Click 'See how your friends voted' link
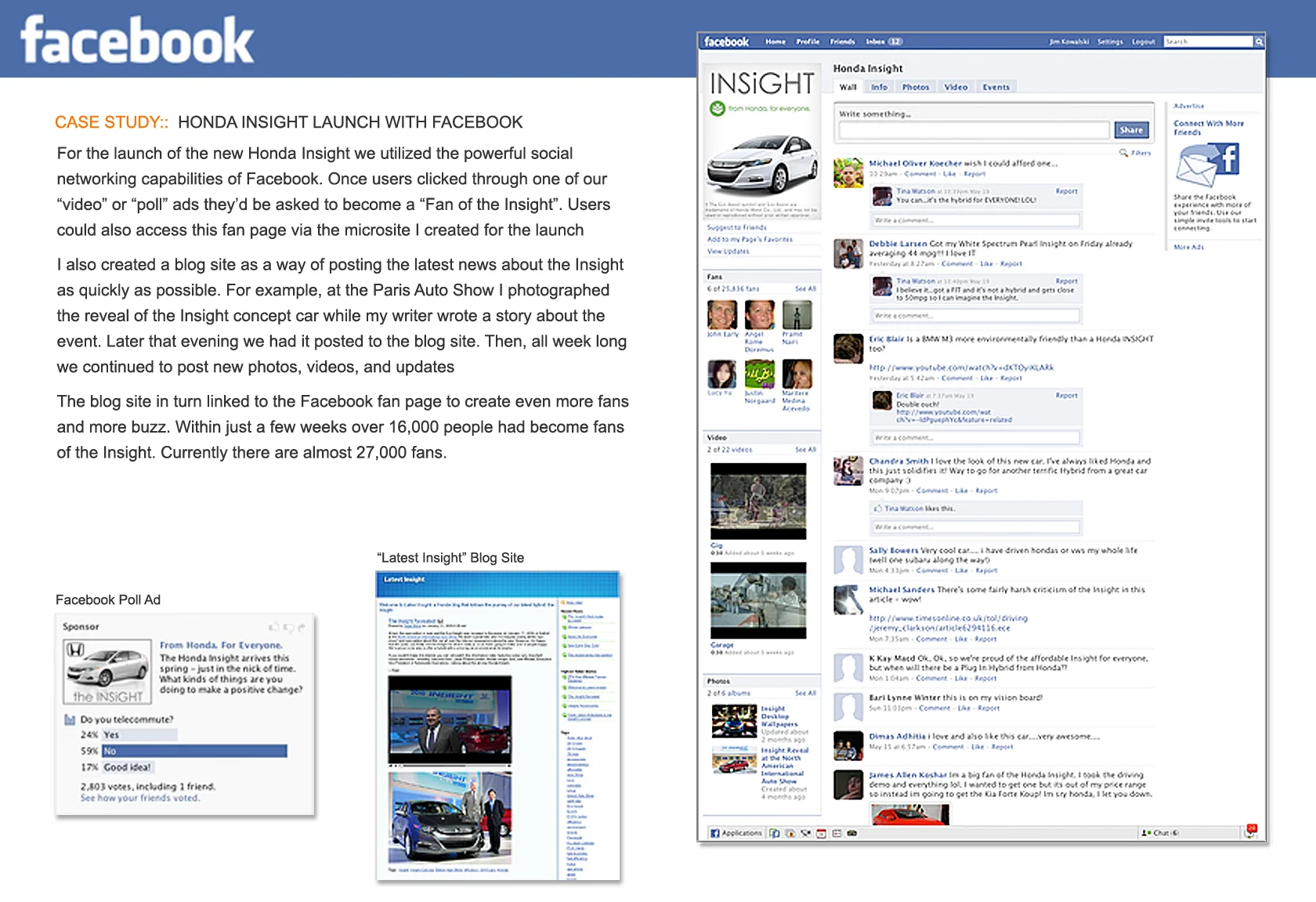This screenshot has height=902, width=1316. tap(139, 798)
